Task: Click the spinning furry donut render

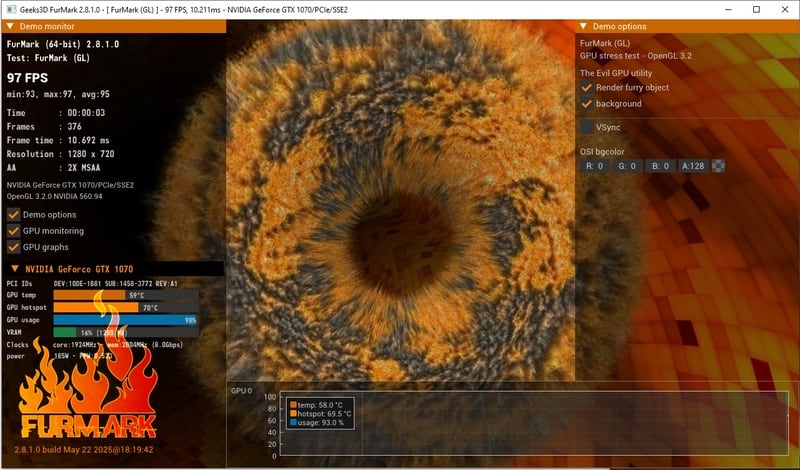Action: pyautogui.click(x=401, y=202)
